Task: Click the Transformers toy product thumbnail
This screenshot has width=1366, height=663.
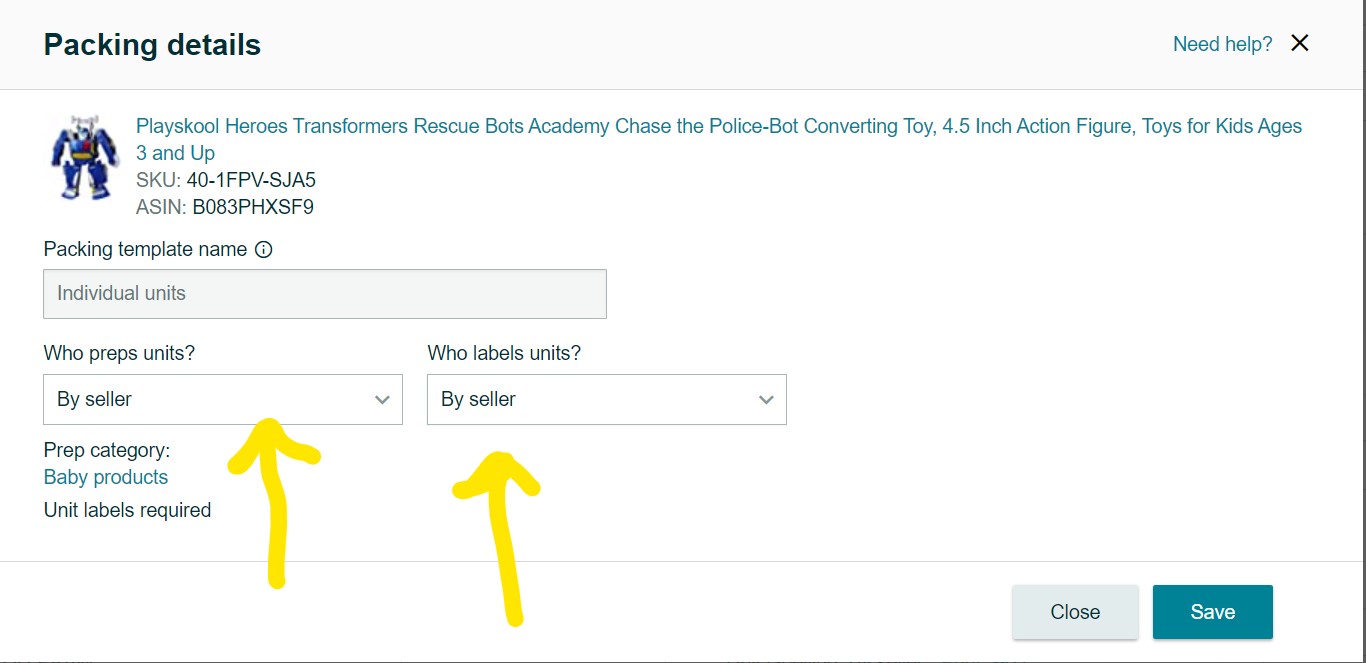Action: click(x=85, y=158)
